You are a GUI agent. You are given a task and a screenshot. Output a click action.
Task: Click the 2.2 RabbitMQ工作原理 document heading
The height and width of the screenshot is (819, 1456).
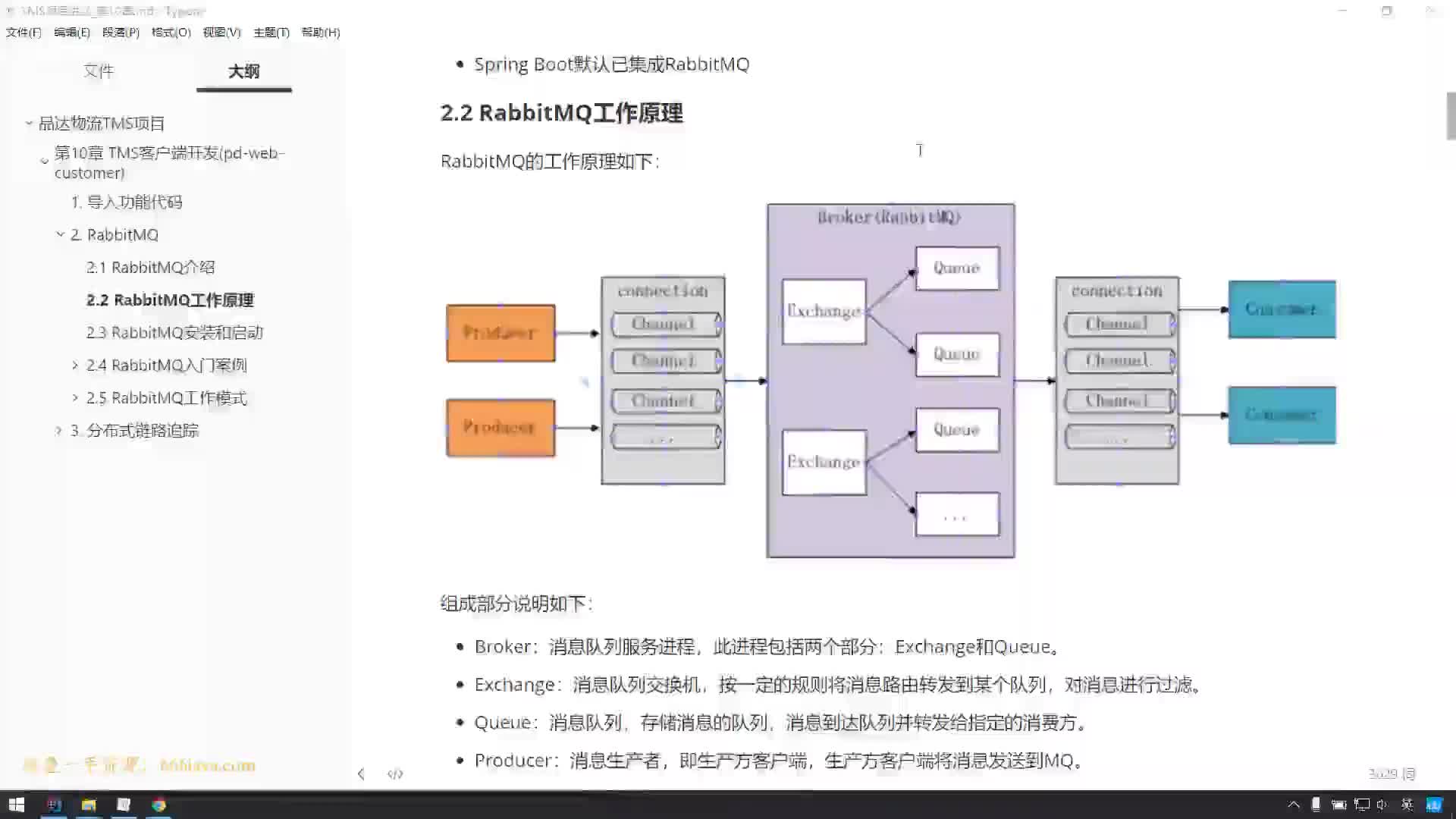point(562,113)
